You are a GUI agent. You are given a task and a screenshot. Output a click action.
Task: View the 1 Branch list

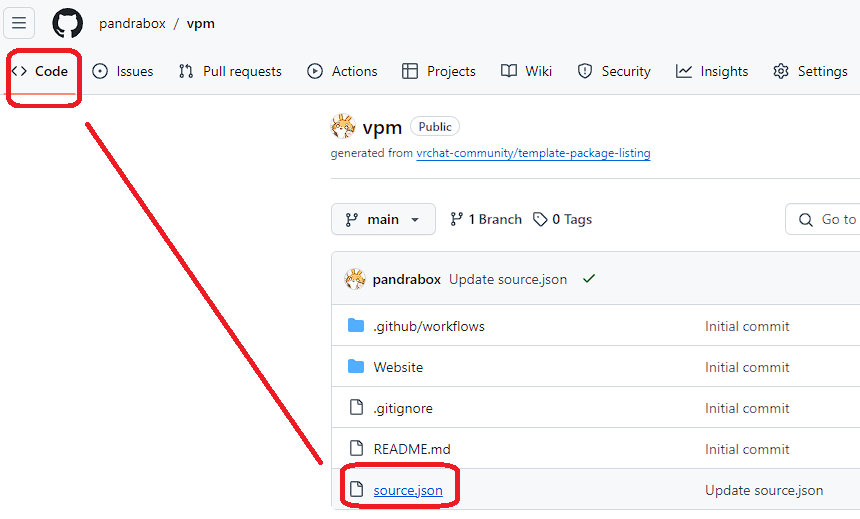486,220
